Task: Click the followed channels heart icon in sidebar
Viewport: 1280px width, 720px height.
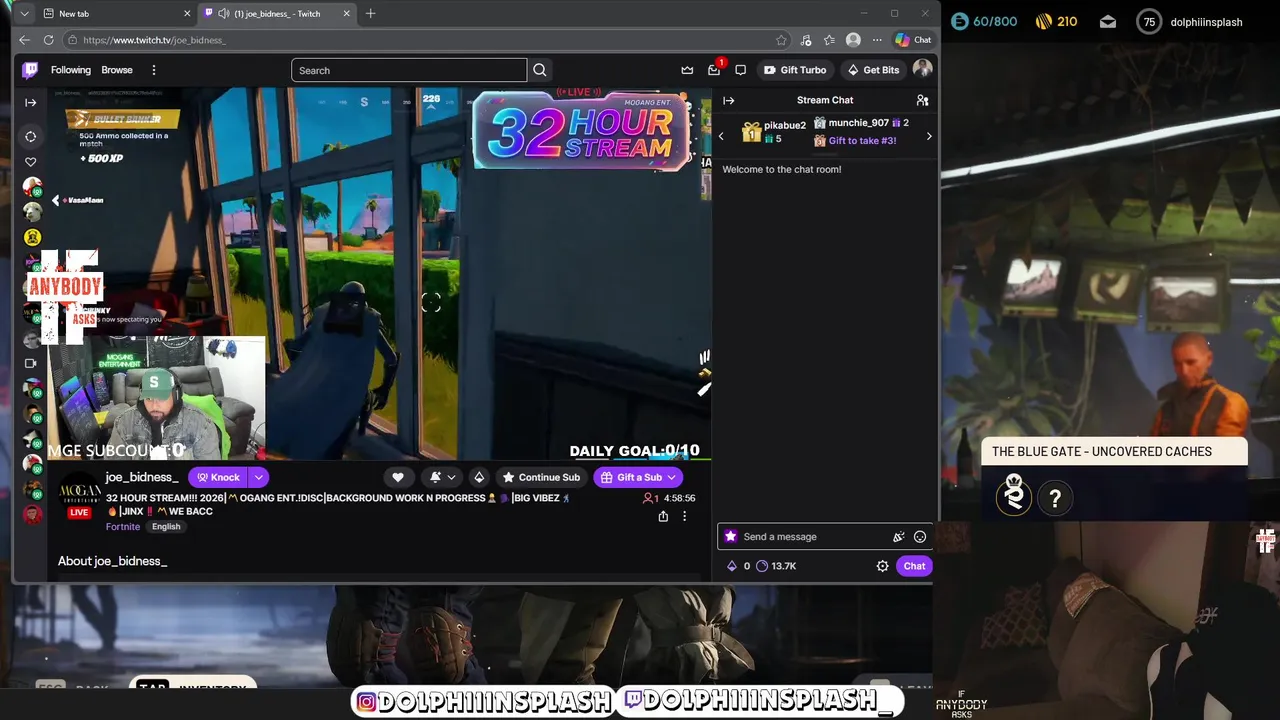Action: [x=31, y=162]
